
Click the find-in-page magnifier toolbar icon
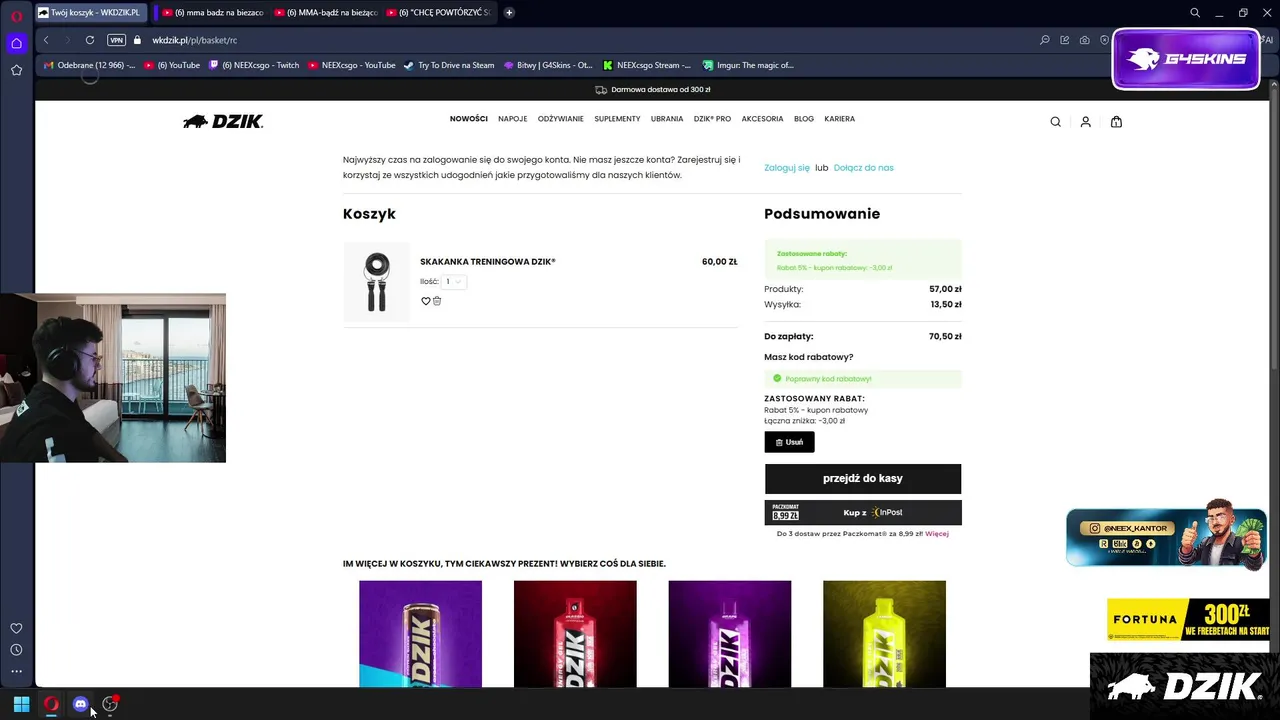(1045, 40)
